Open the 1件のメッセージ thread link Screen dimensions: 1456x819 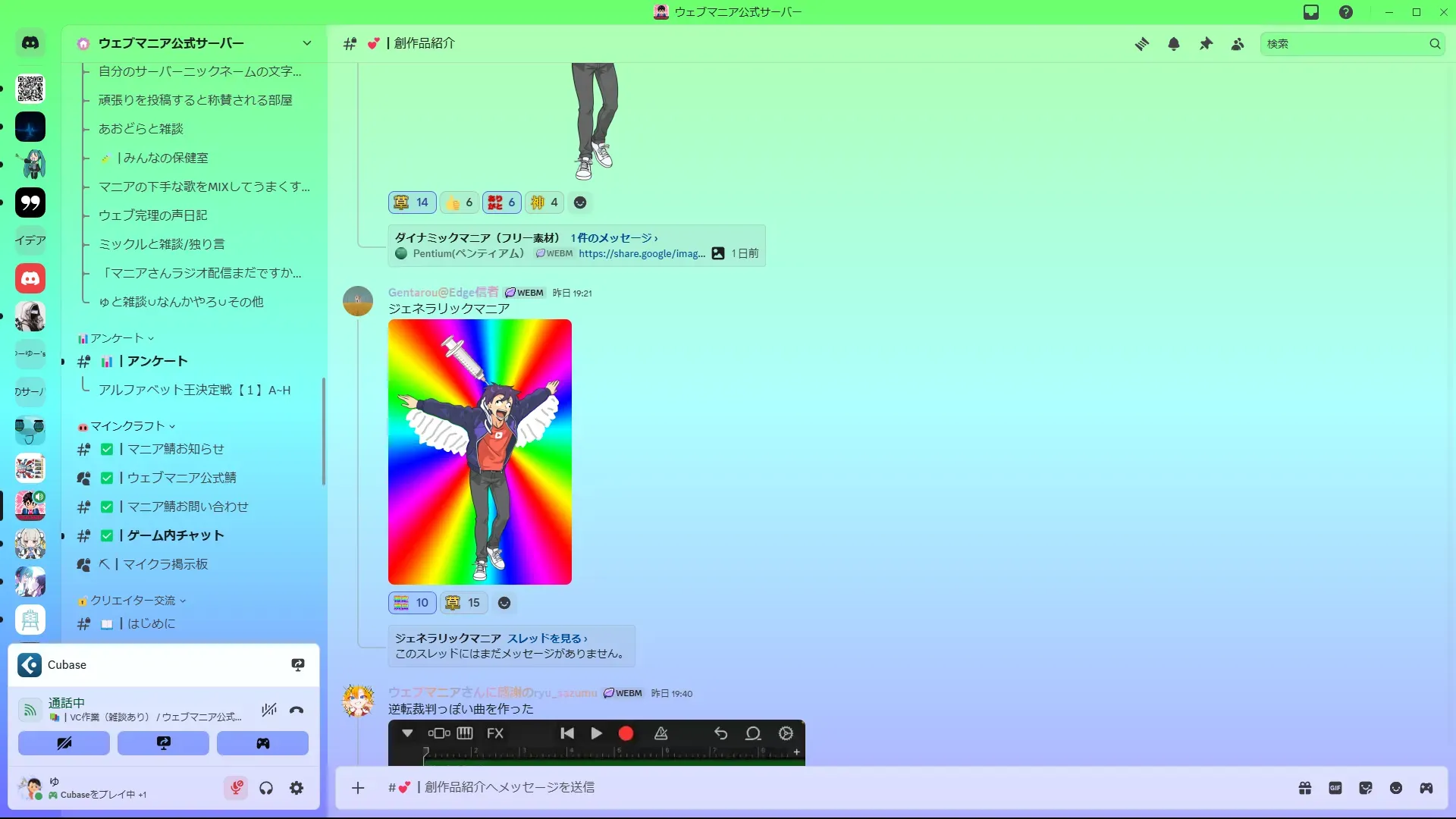pos(614,238)
